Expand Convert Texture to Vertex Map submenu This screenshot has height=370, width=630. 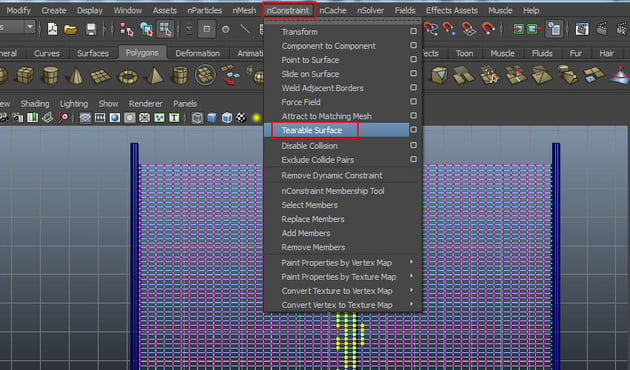coord(411,290)
